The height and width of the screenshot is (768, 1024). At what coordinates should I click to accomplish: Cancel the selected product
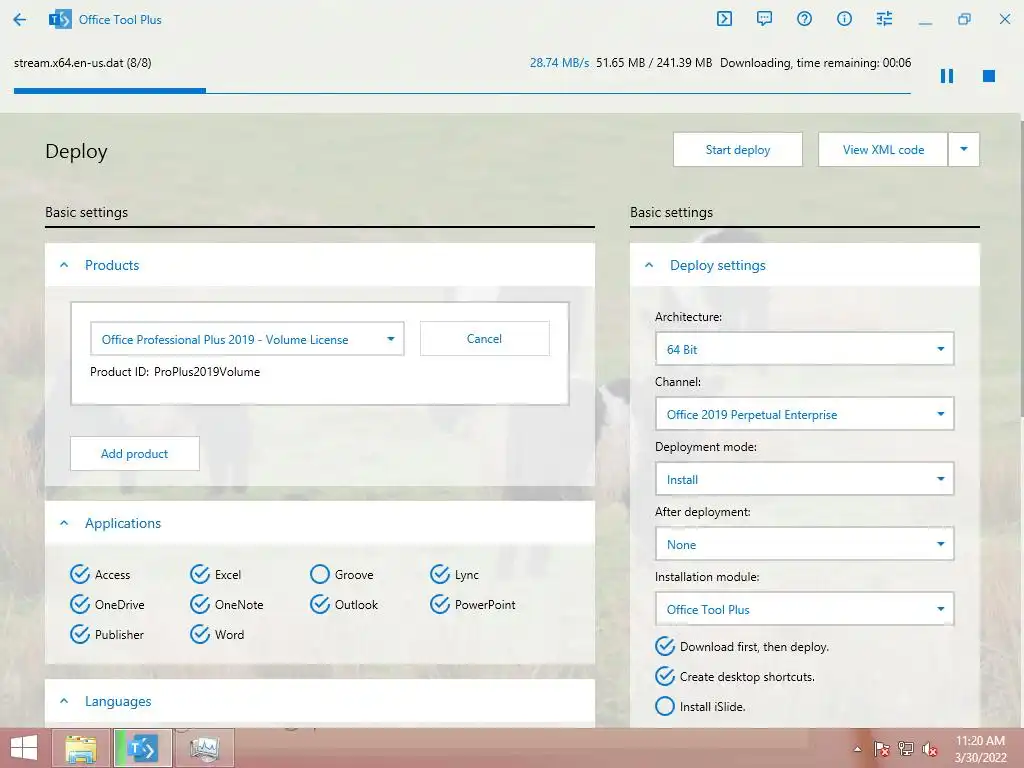tap(485, 338)
